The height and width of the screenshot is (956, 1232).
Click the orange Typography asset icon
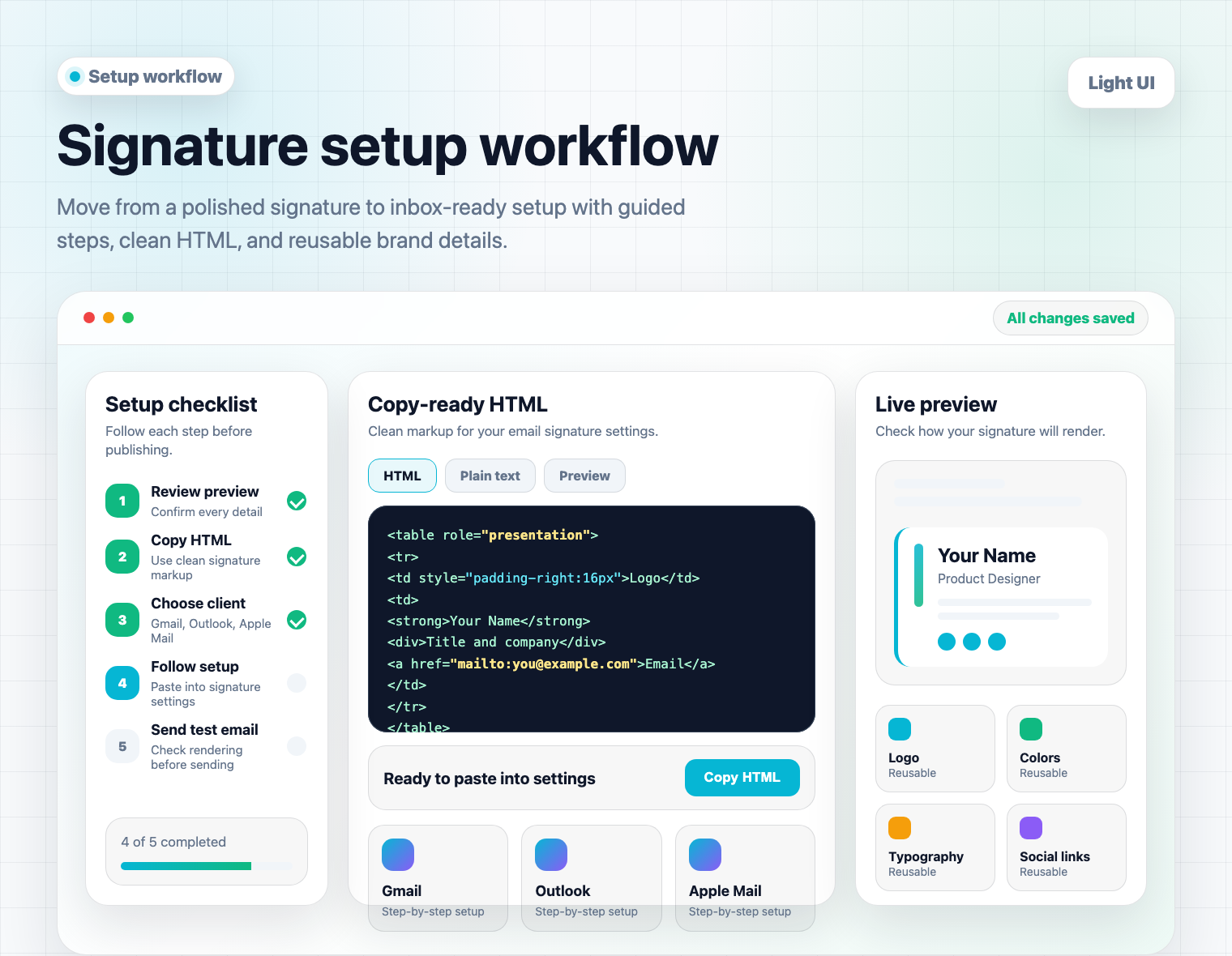click(x=900, y=828)
